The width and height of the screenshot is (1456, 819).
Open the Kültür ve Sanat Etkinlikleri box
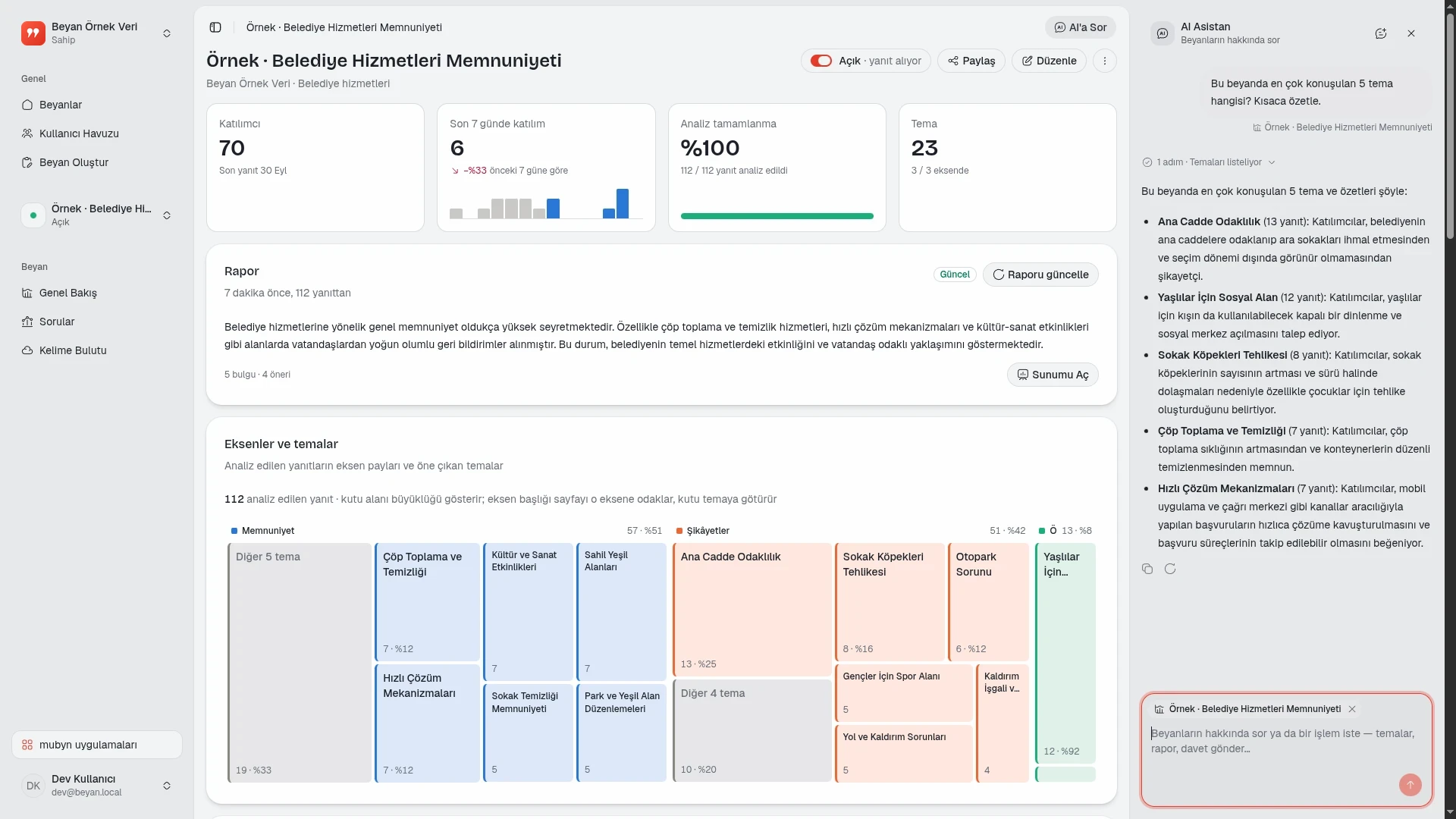[x=529, y=611]
